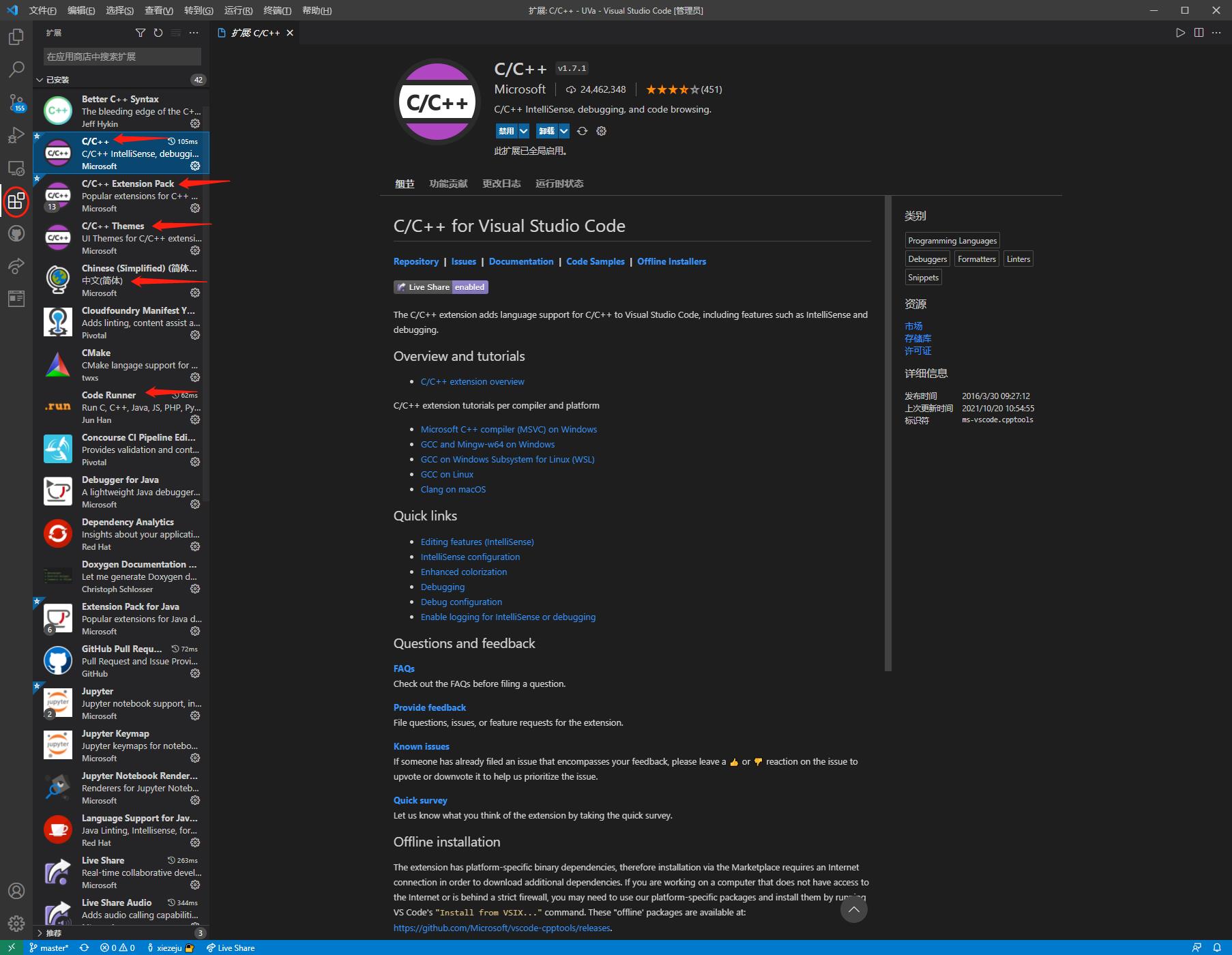Close the 扩展 C/C++ editor tab

[290, 33]
